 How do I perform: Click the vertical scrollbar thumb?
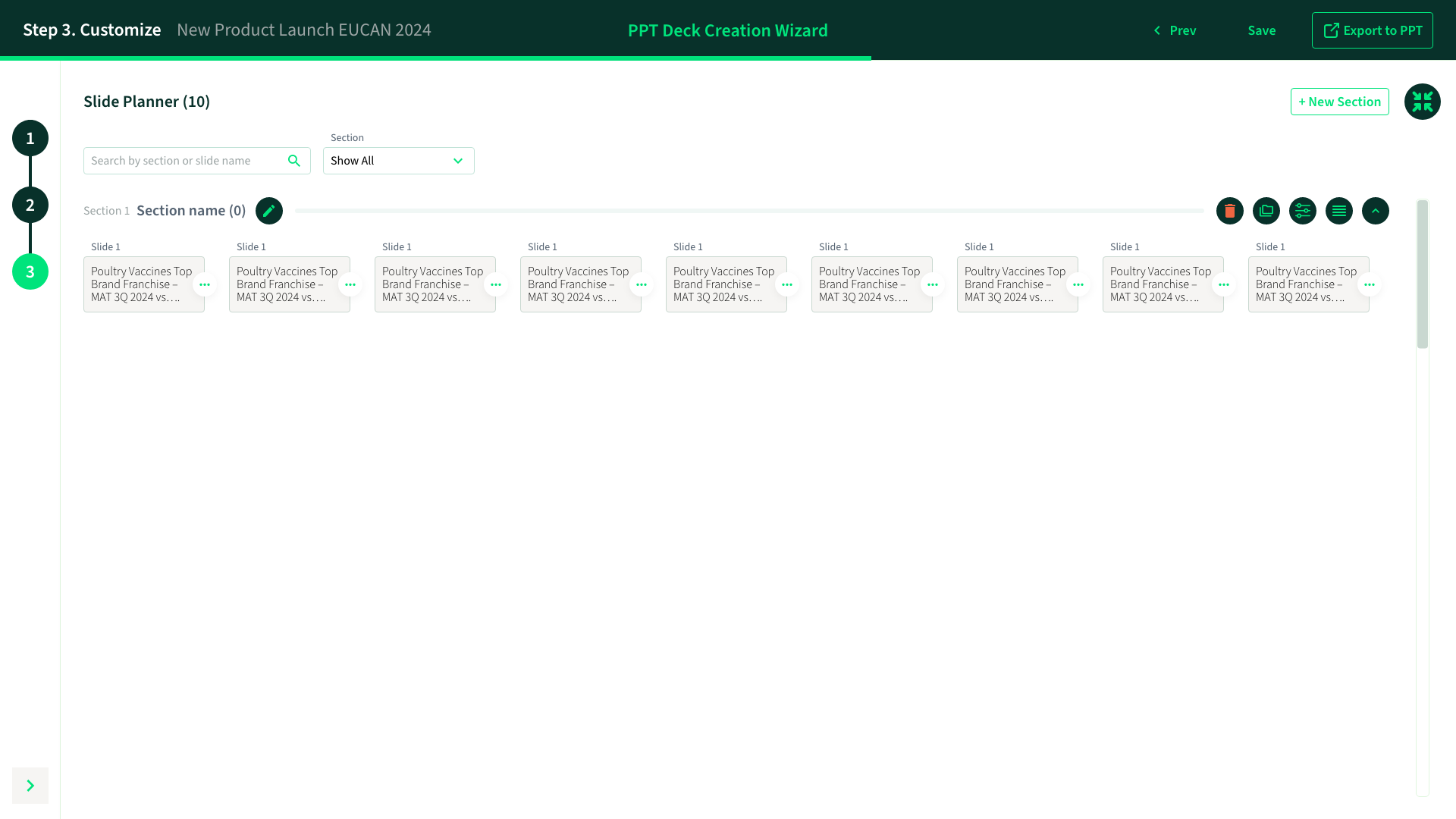point(1423,275)
